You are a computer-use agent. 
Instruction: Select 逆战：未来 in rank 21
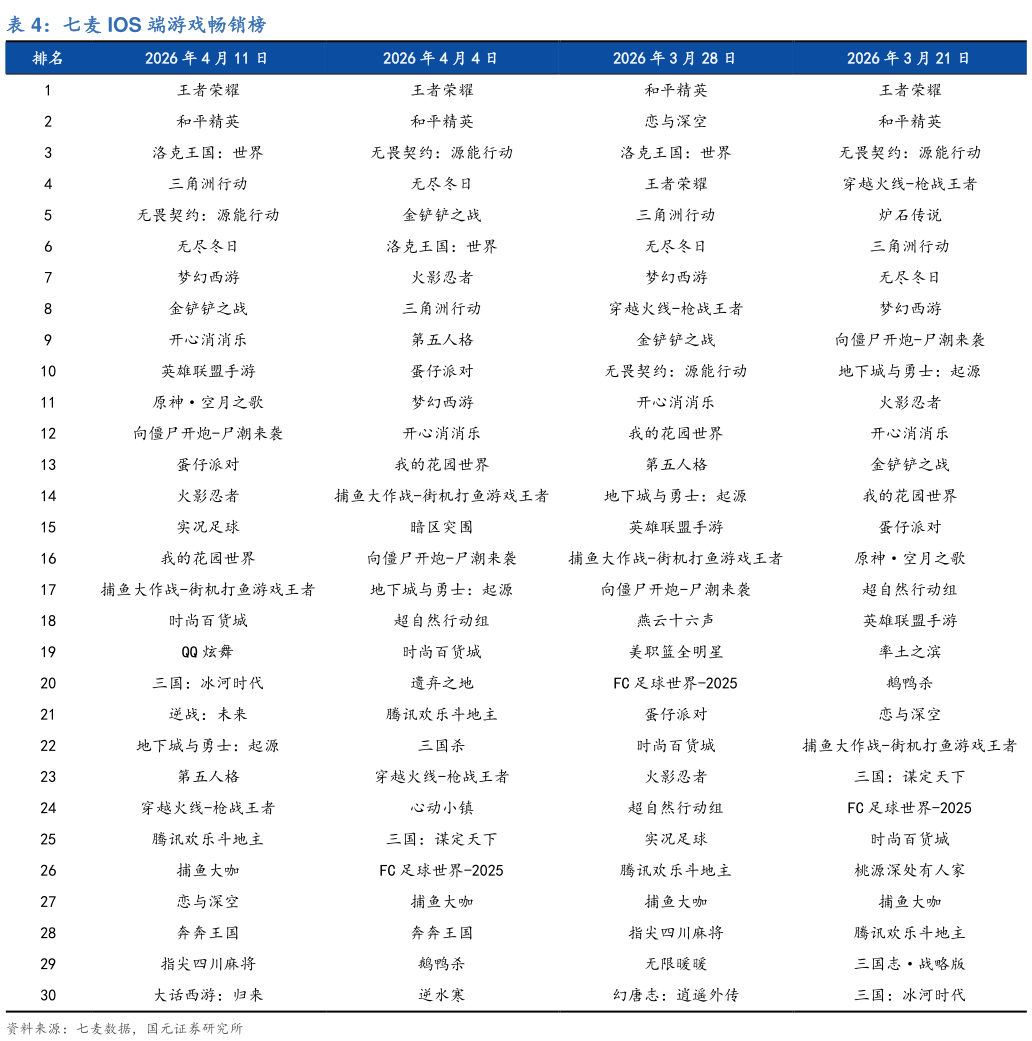tap(207, 714)
